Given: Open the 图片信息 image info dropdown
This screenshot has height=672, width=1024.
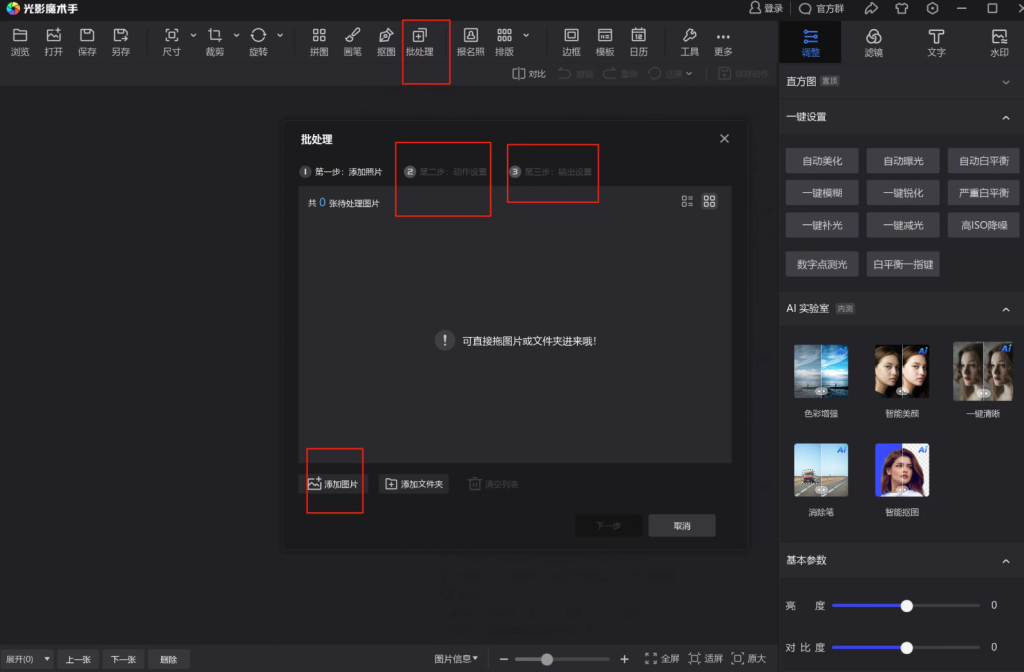Looking at the screenshot, I should 456,659.
